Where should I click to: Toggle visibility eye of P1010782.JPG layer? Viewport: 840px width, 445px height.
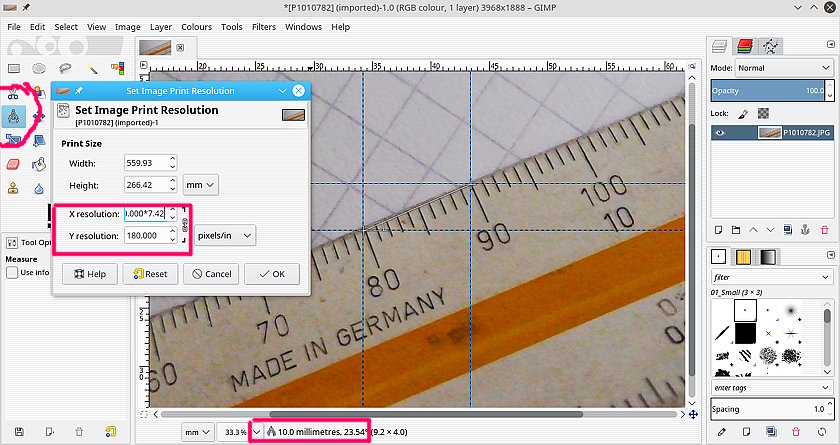coord(719,133)
